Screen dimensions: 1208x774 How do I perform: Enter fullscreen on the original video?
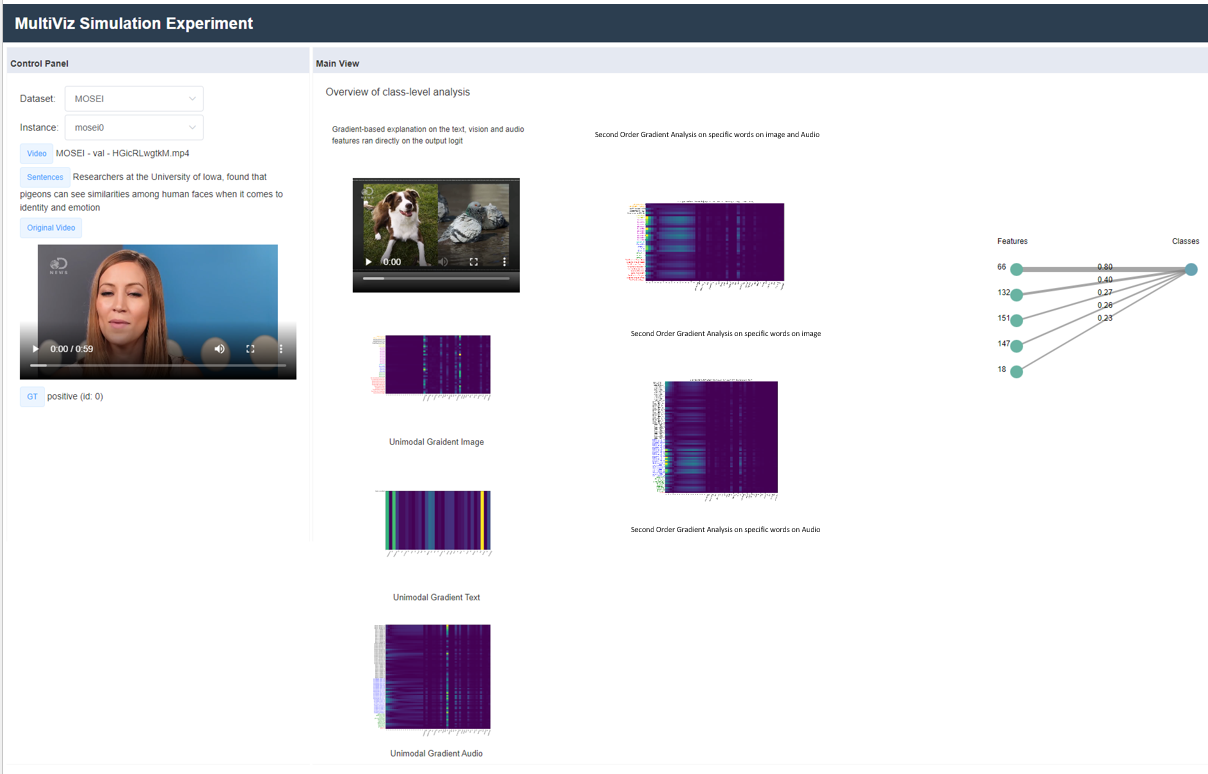[251, 349]
